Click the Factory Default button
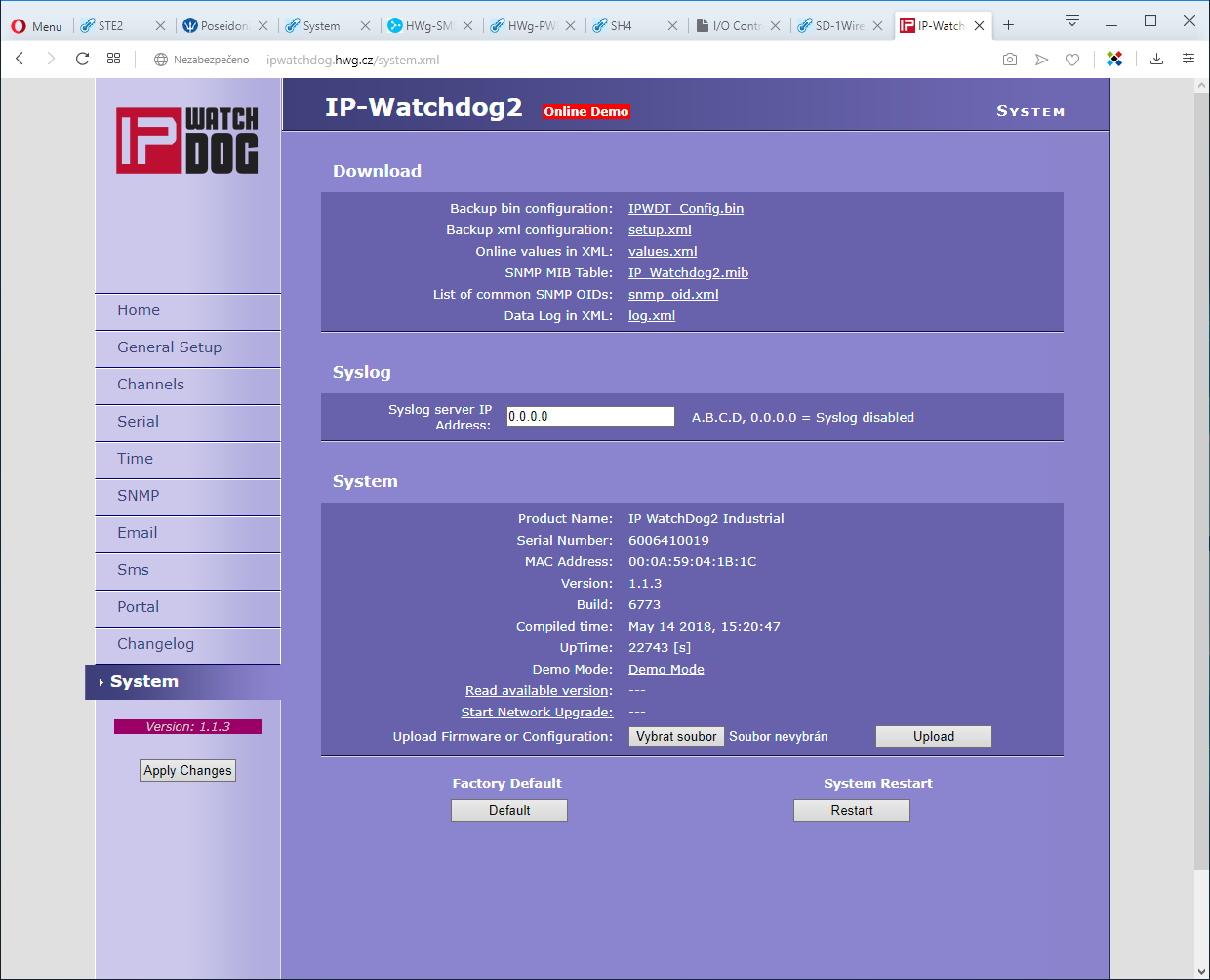Viewport: 1210px width, 980px height. (509, 811)
